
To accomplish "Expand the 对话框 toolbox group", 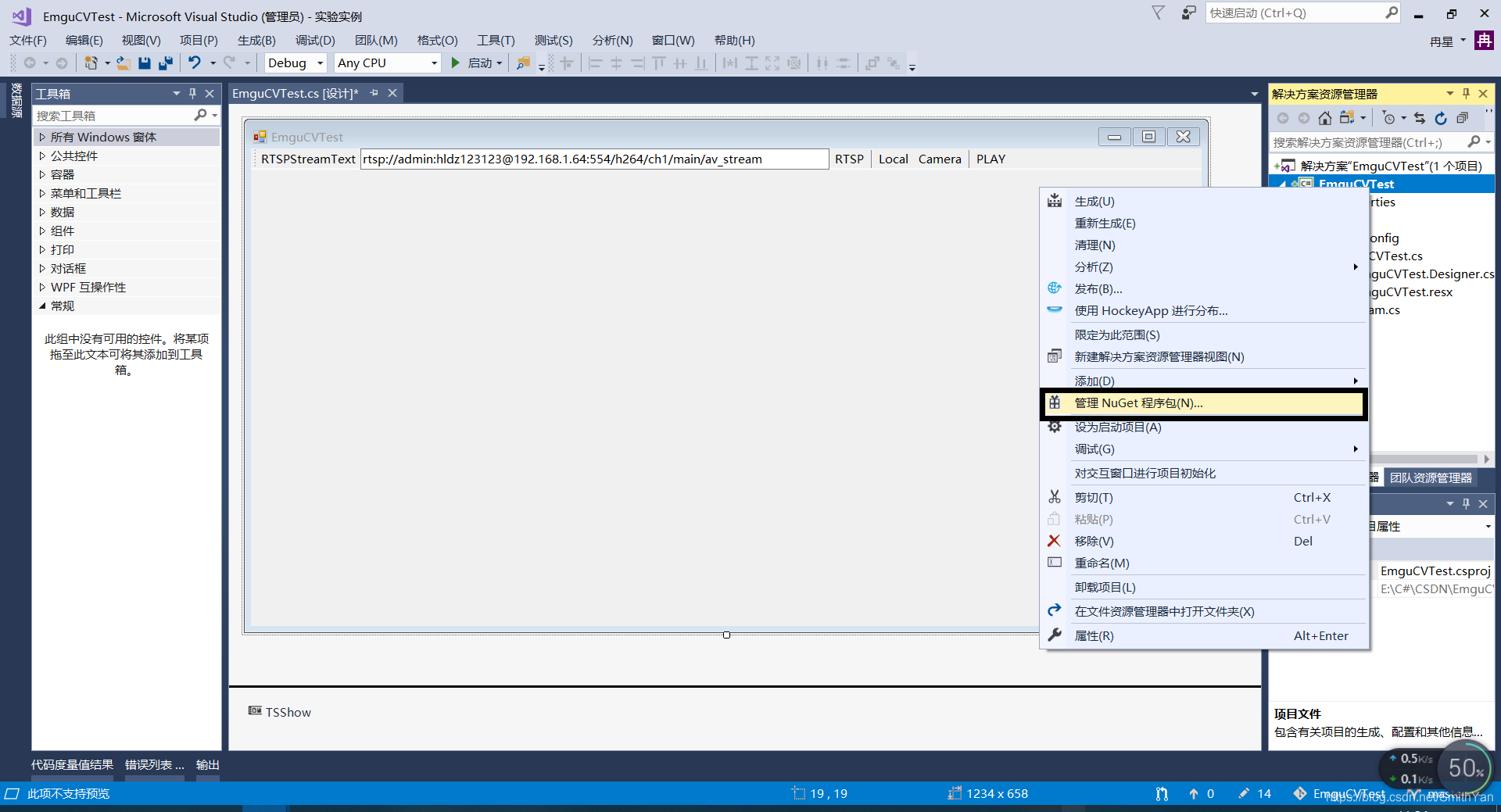I will pos(42,268).
